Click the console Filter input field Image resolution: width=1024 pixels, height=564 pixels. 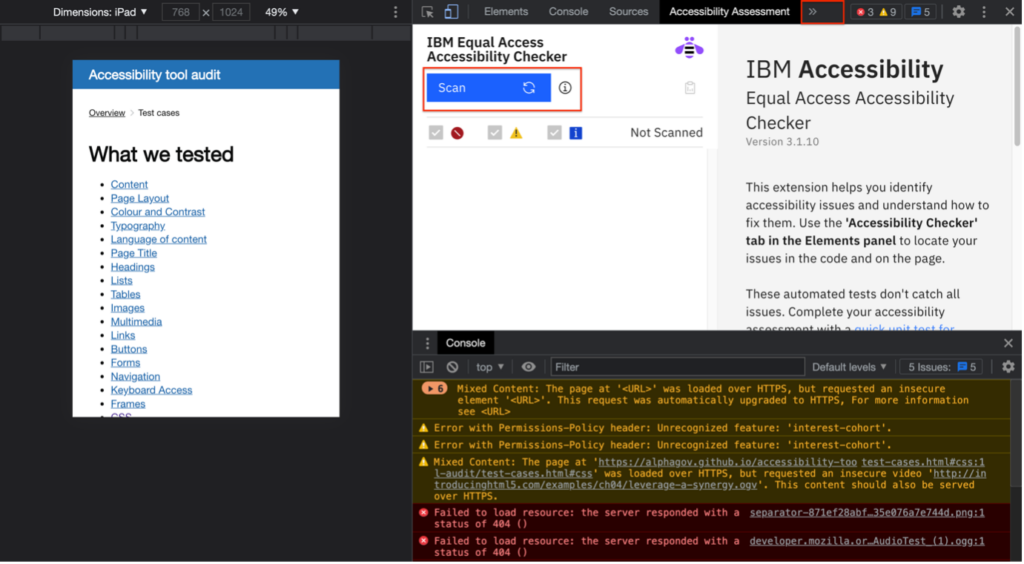pos(677,368)
